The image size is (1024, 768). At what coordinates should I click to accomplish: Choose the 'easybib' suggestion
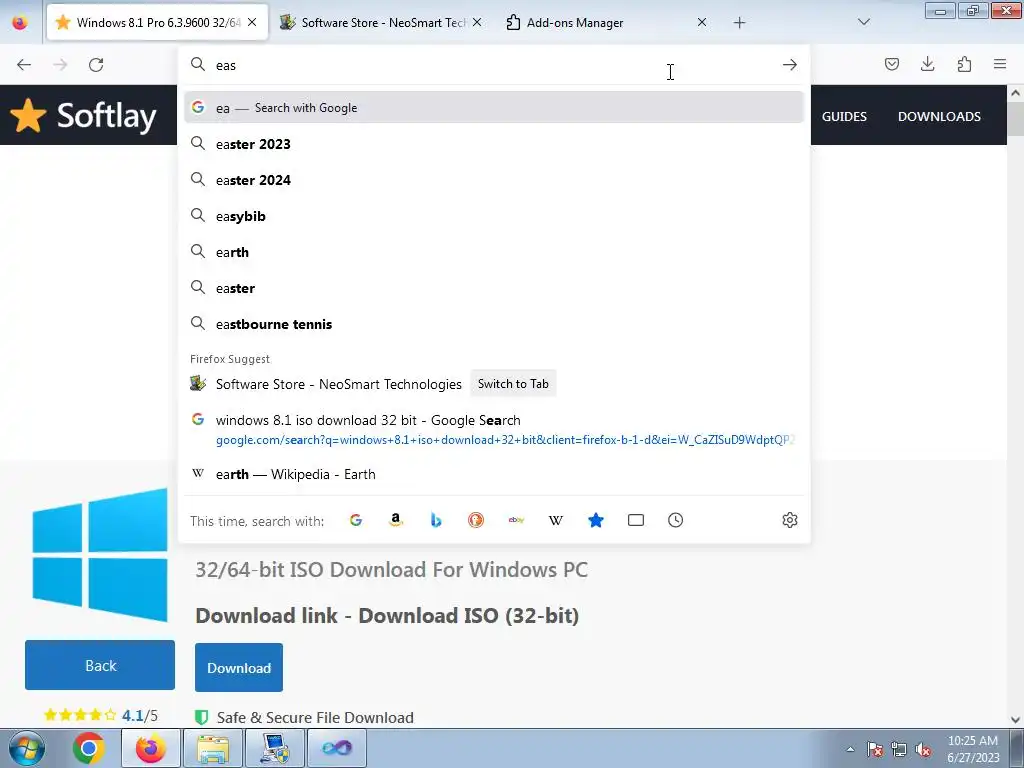[494, 216]
